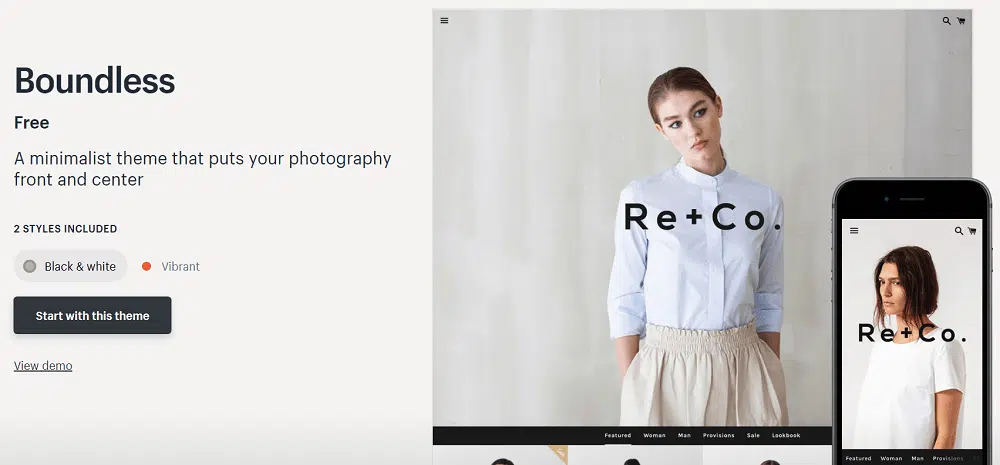Screen dimensions: 1000x465
Task: Click the Re+Co. logo on phone preview
Action: [x=911, y=333]
